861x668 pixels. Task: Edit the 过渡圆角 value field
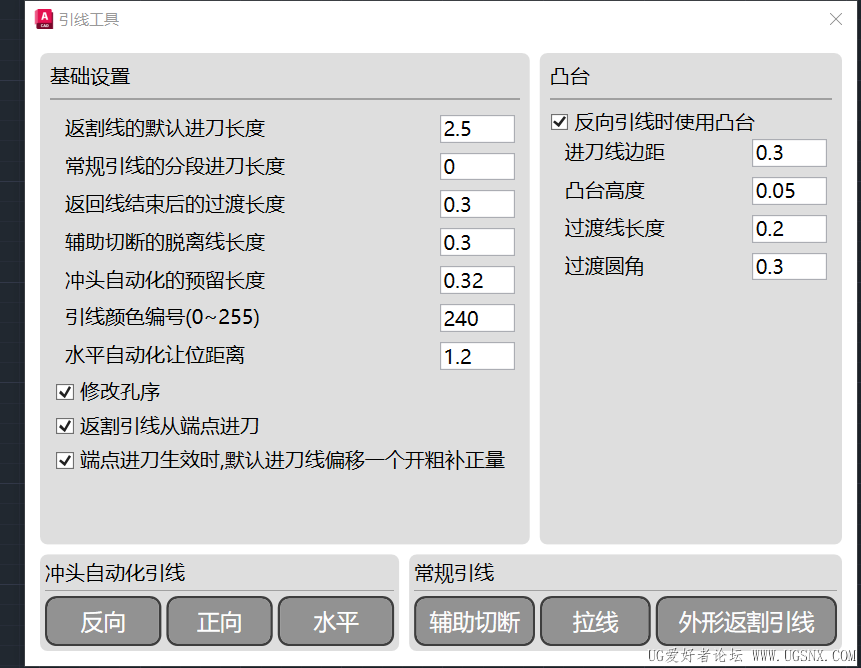pyautogui.click(x=789, y=266)
